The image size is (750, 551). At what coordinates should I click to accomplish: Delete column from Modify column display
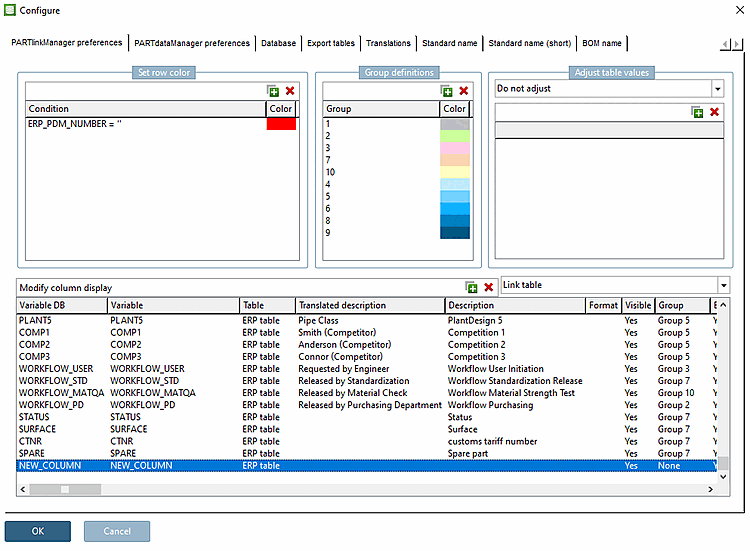tap(489, 287)
